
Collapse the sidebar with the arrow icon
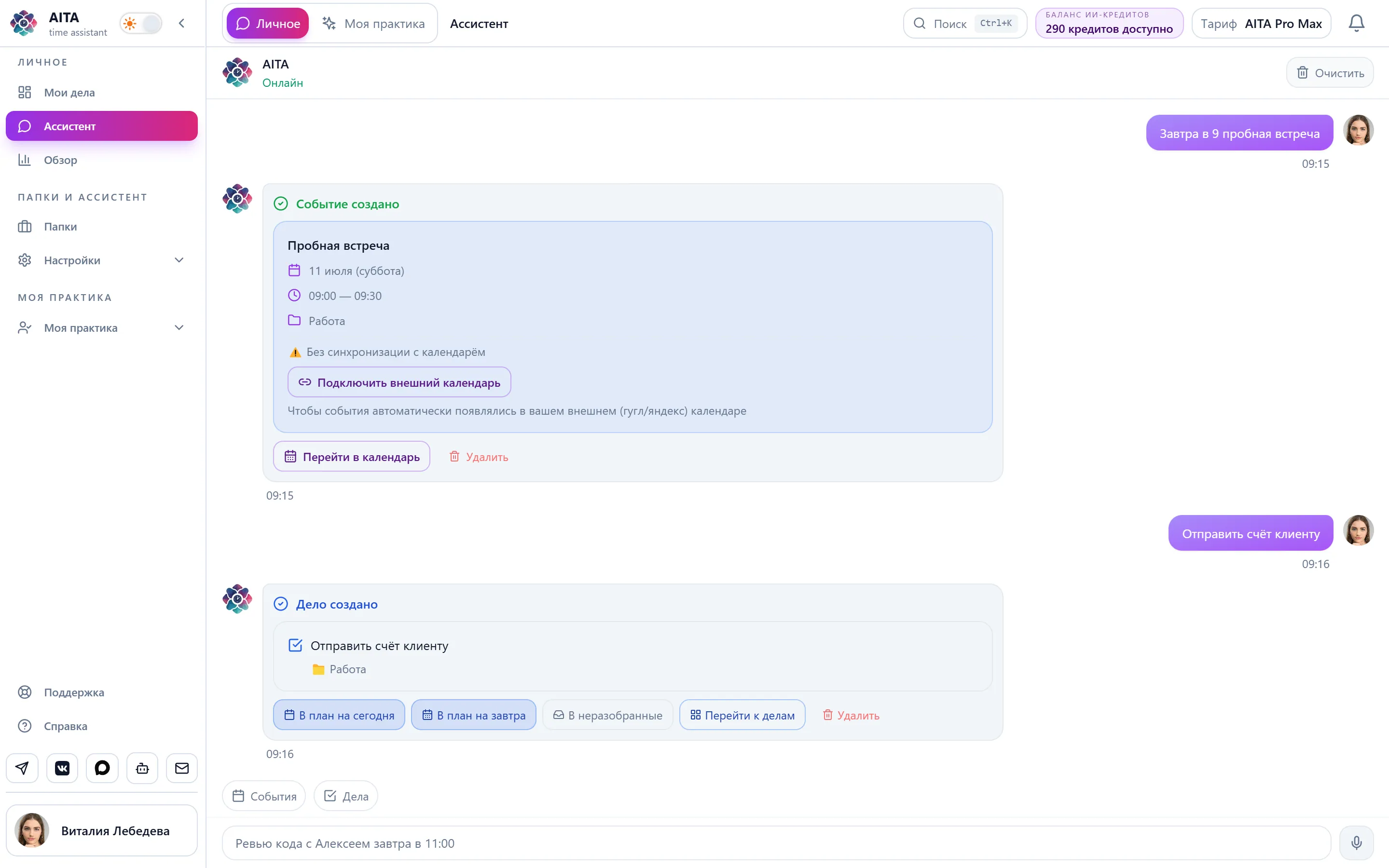pyautogui.click(x=181, y=24)
